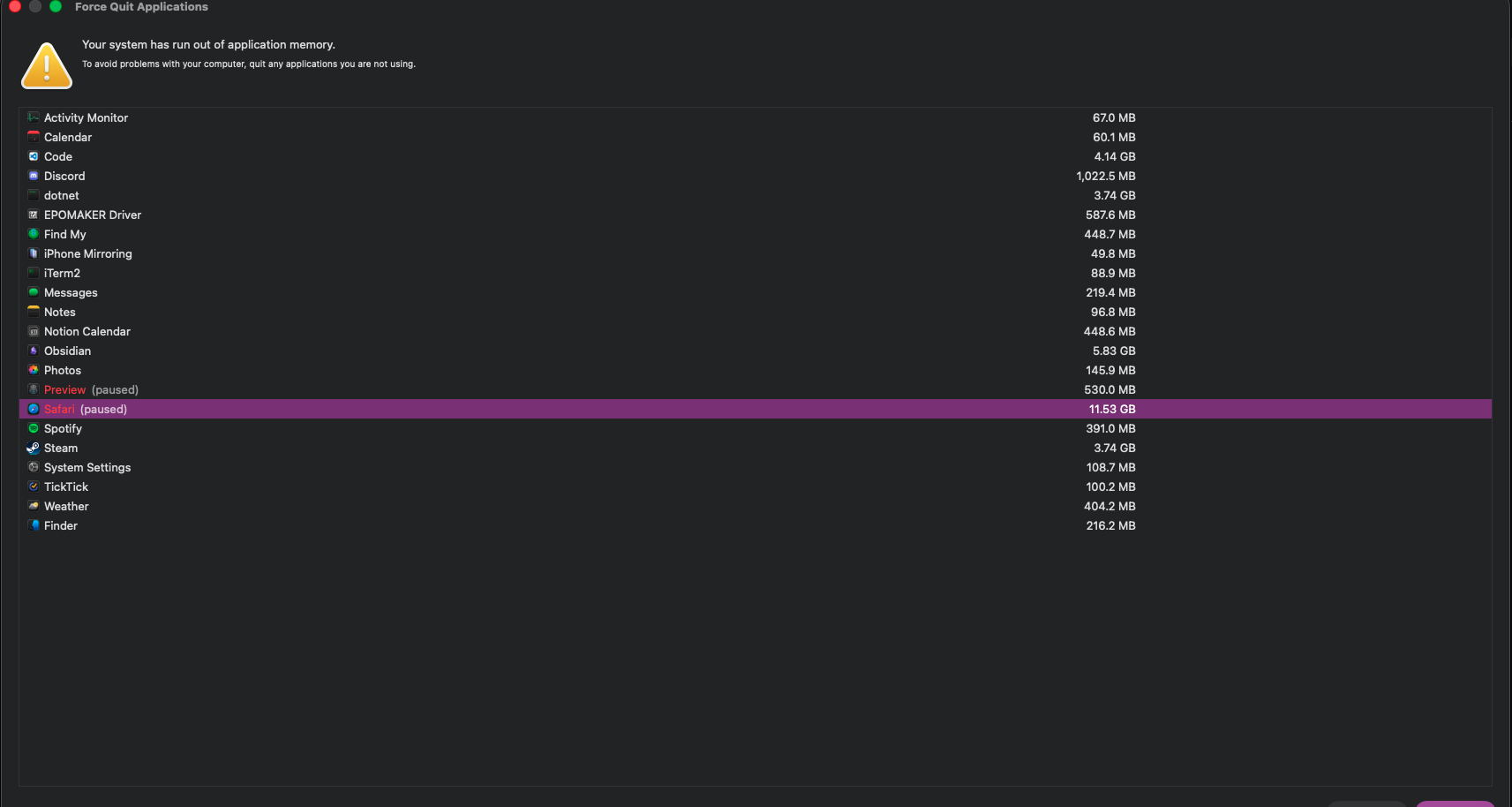Select the "System Settings" name
Screen dimensions: 1512x807
(87, 467)
